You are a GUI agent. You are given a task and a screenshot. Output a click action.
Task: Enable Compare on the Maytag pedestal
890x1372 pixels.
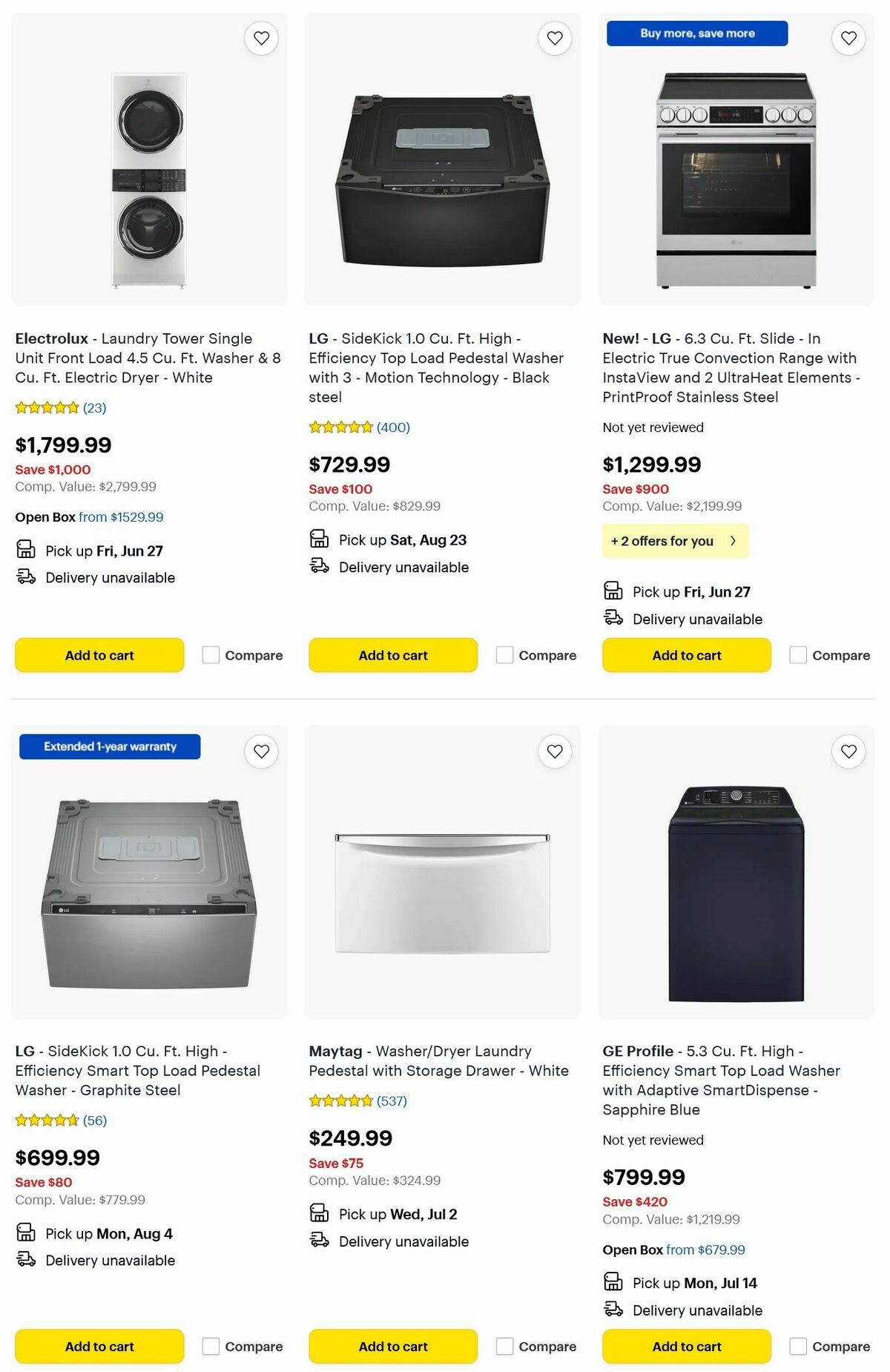pos(504,1346)
